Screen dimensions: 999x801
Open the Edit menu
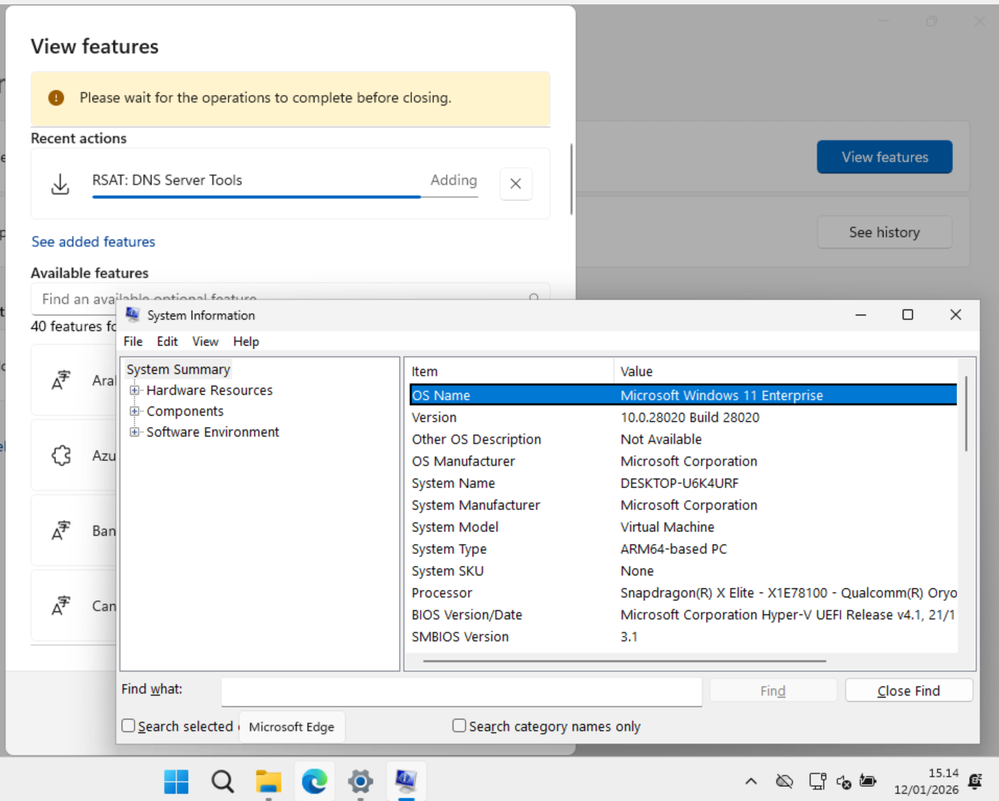[x=167, y=342]
